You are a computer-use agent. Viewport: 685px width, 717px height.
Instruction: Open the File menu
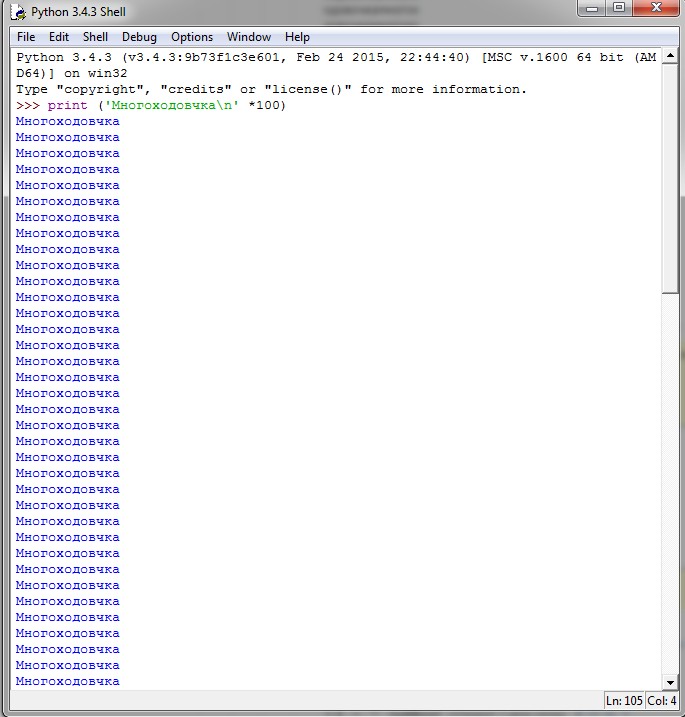point(26,37)
